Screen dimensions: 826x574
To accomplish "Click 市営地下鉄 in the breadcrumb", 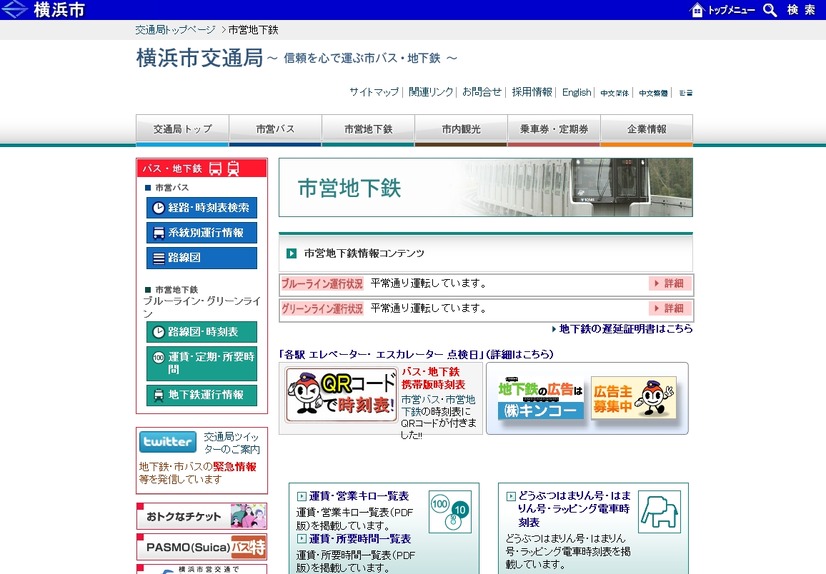I will pos(253,30).
